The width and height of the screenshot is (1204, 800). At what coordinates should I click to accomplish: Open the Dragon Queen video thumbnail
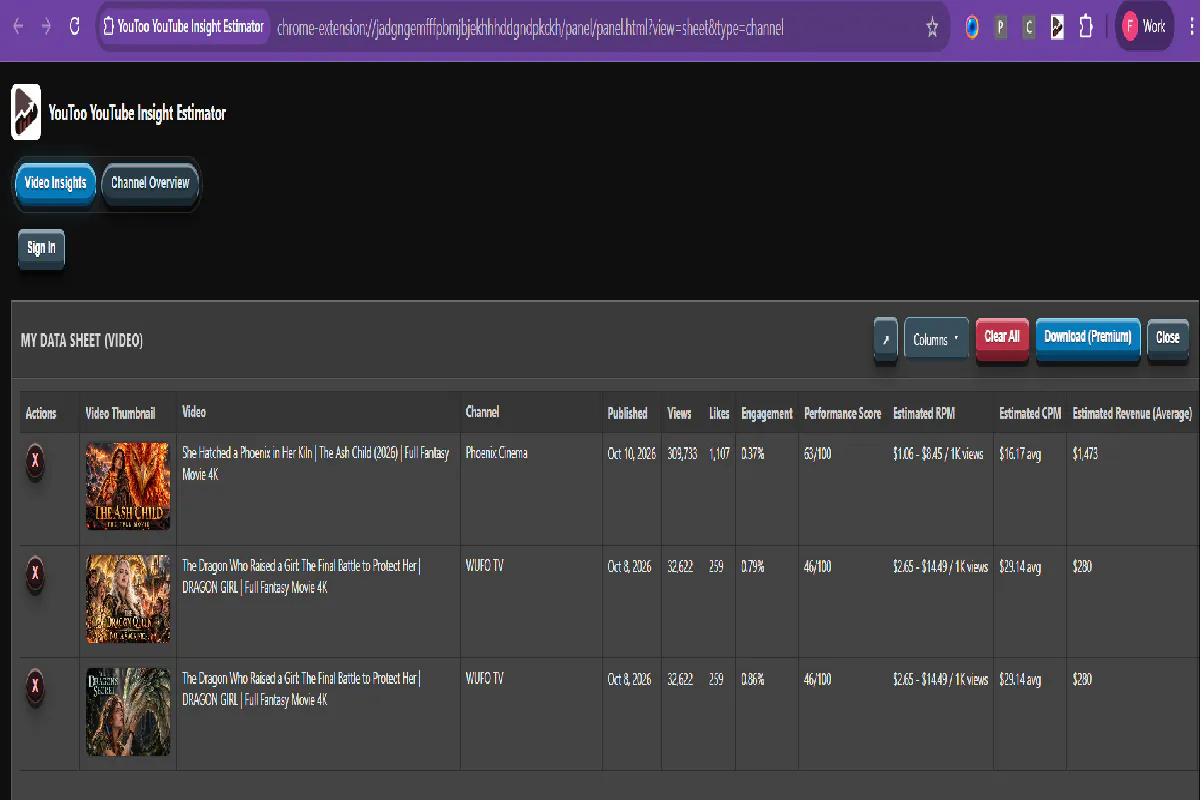(x=128, y=599)
